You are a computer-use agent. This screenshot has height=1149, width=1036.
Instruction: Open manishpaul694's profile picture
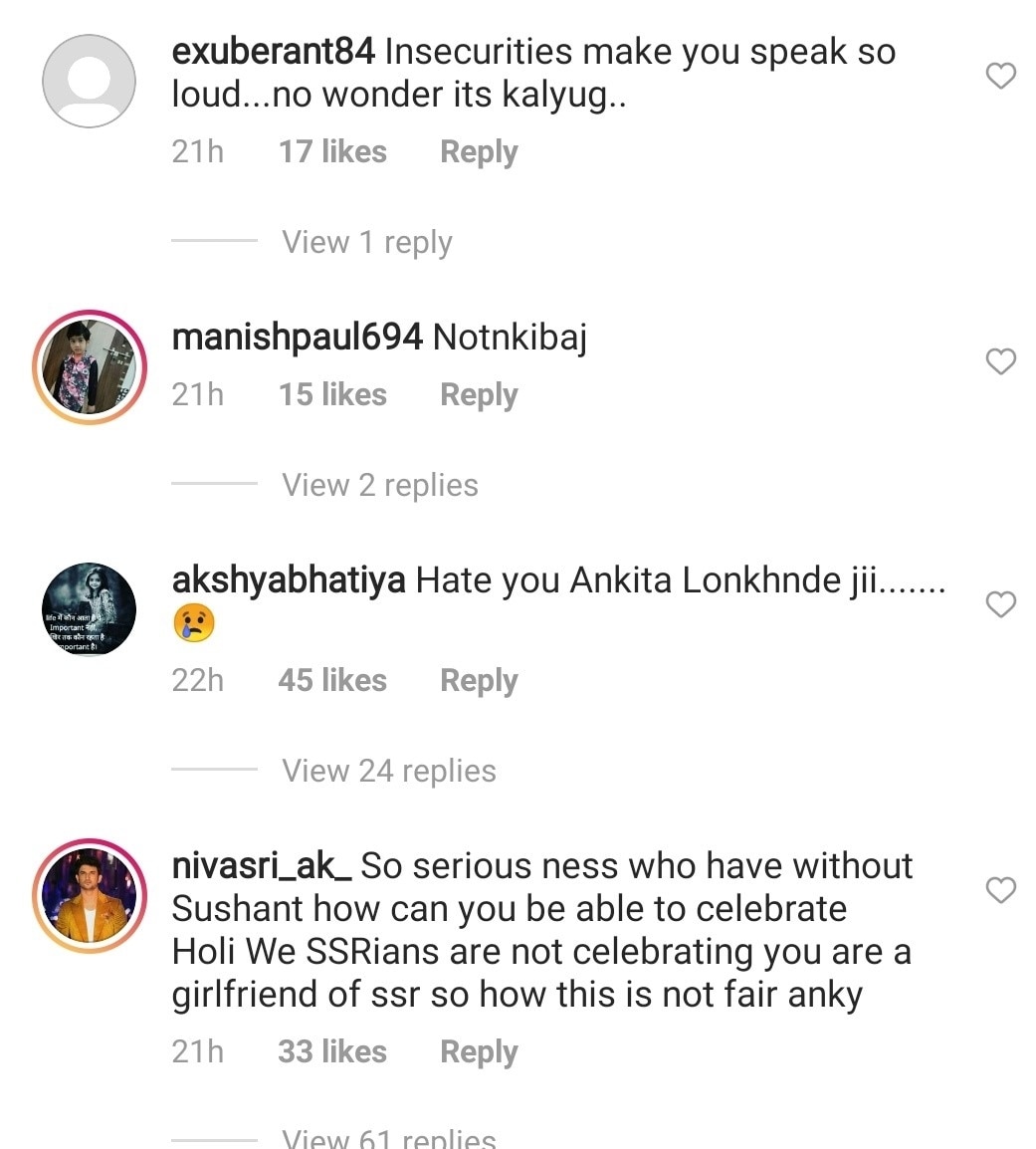[89, 366]
